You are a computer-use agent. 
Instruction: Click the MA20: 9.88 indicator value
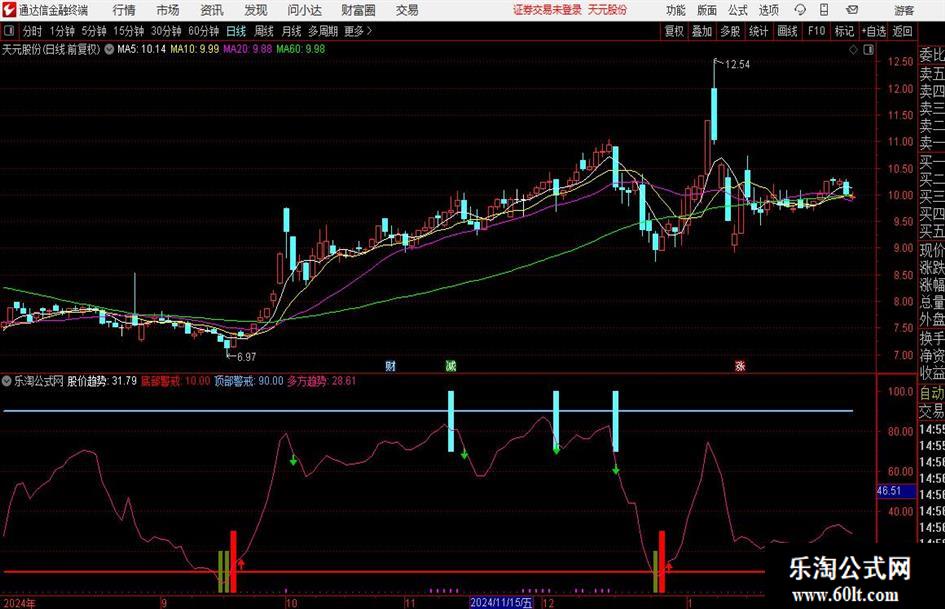[248, 49]
